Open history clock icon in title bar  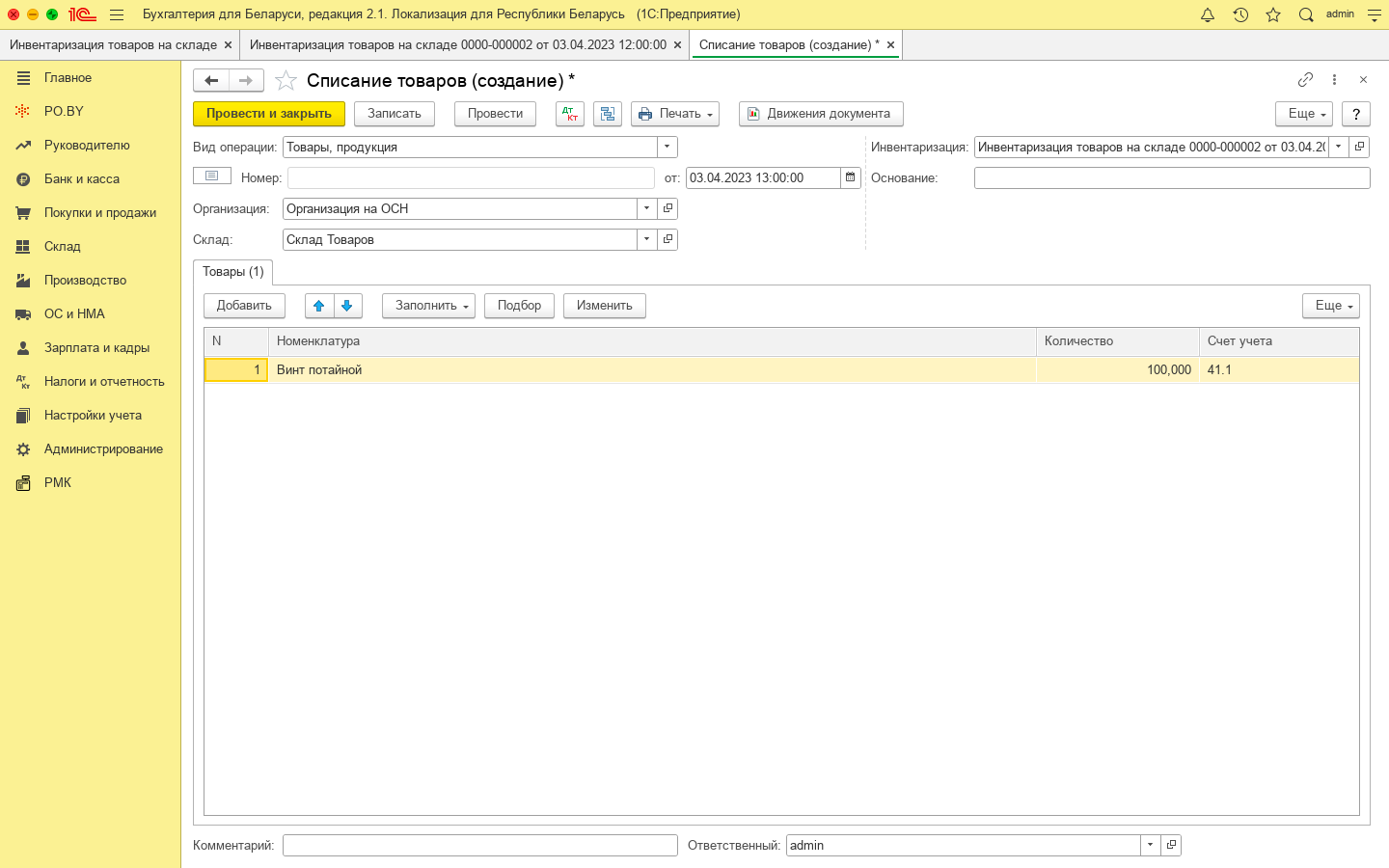(1240, 14)
